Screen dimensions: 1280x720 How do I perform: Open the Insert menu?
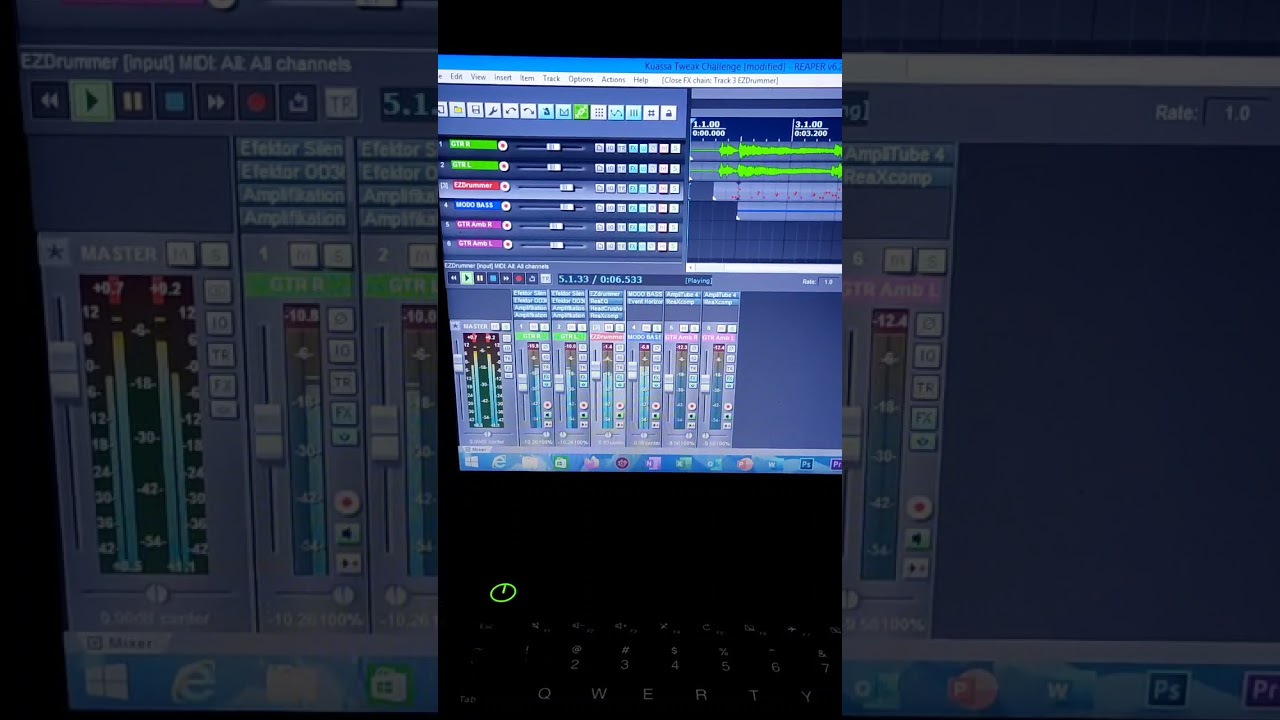[x=503, y=78]
